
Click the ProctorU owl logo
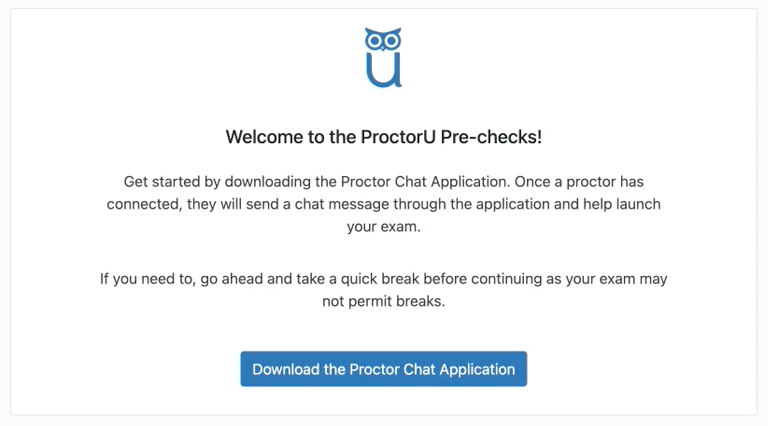pos(384,57)
